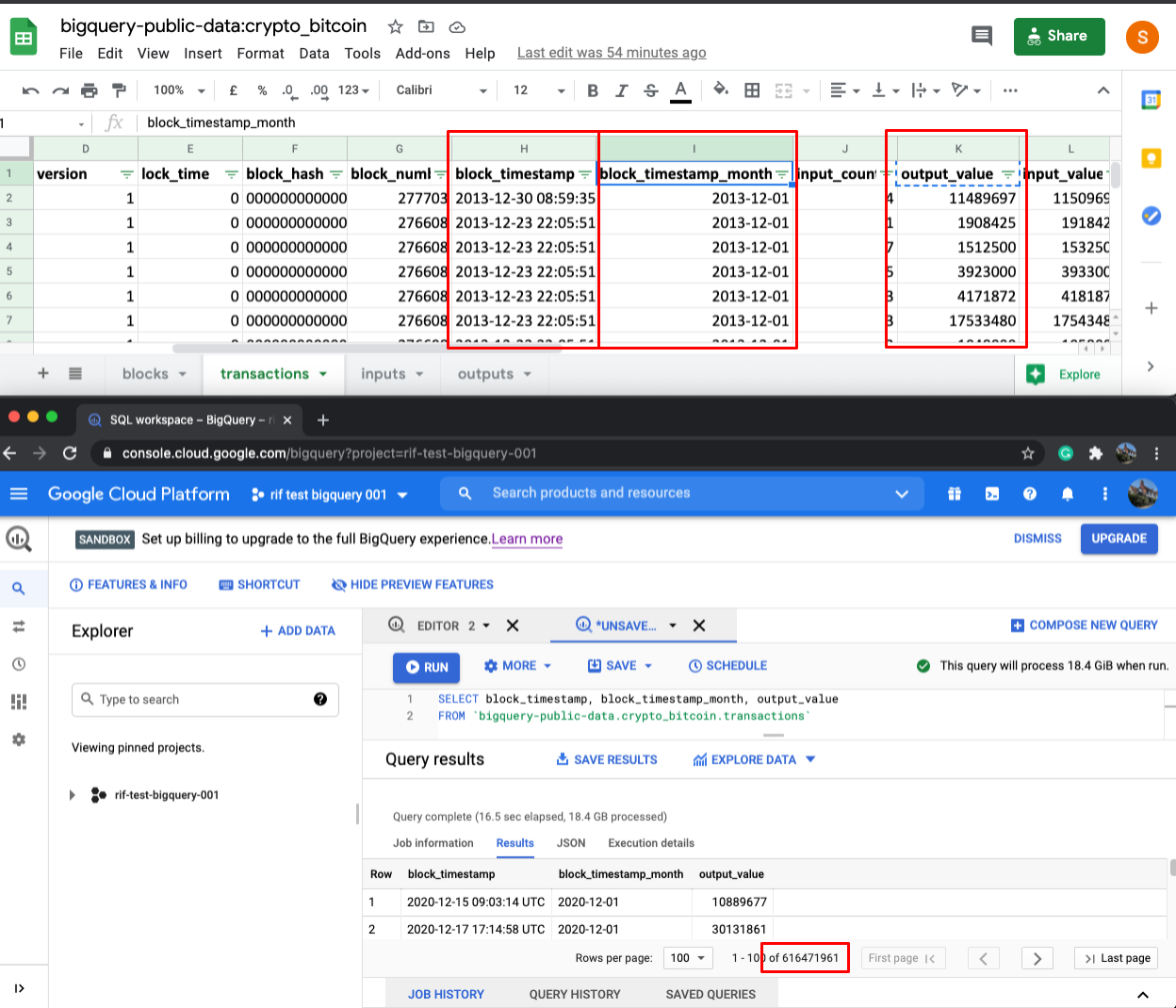Open the fill color picker
The width and height of the screenshot is (1176, 1008).
[x=721, y=89]
